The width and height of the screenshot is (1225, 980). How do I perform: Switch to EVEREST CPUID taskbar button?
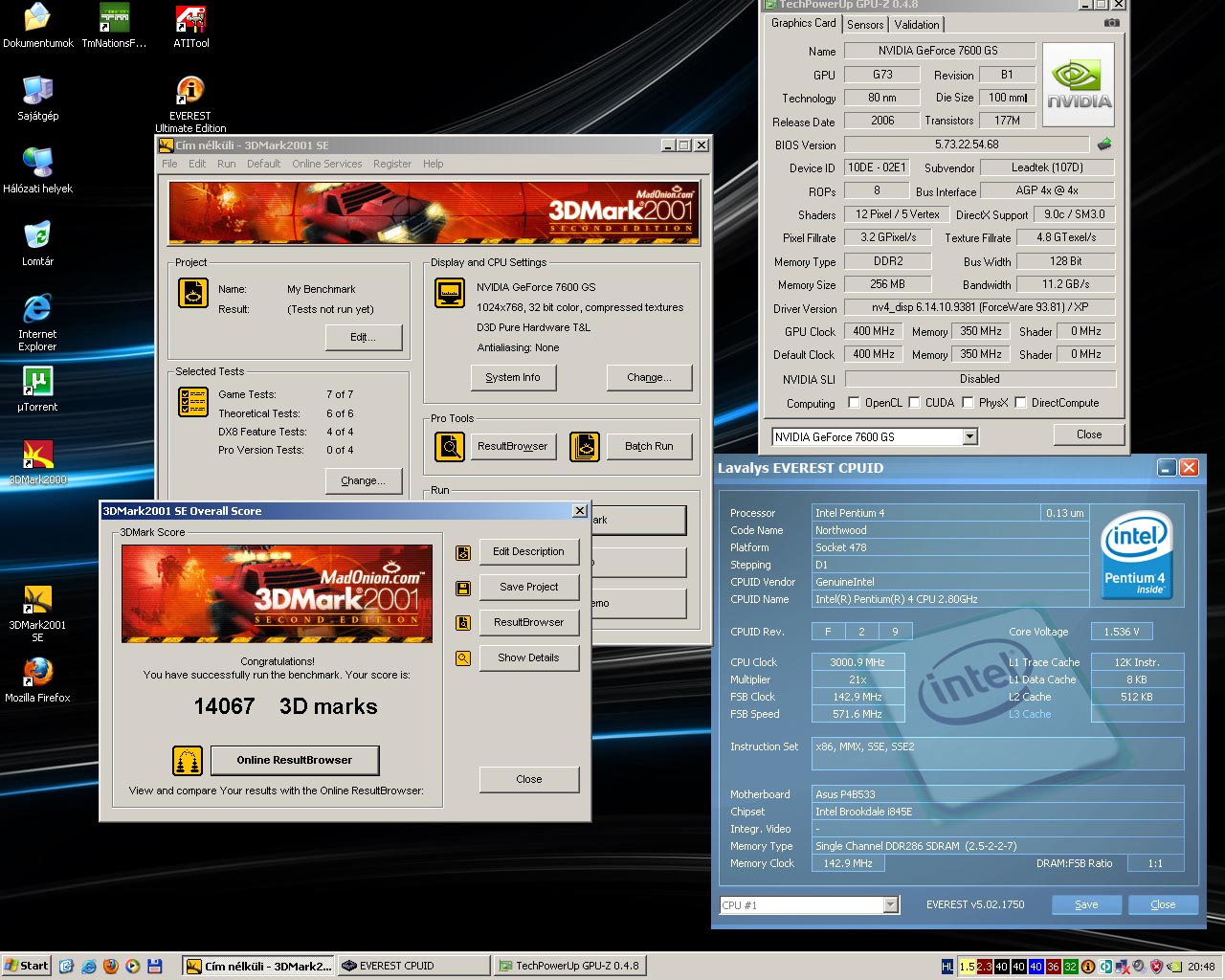tap(414, 967)
